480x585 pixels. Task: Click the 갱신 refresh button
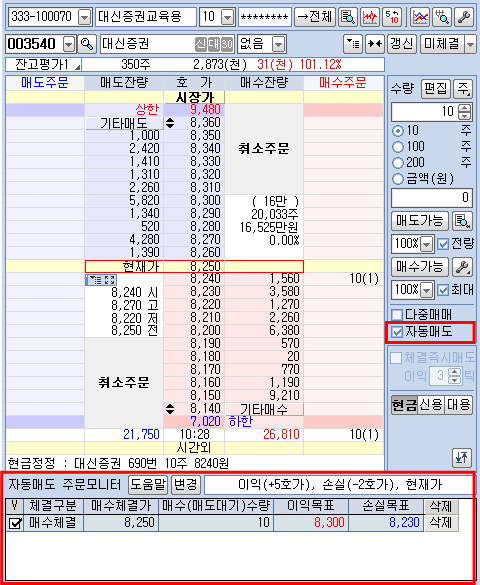pyautogui.click(x=402, y=44)
